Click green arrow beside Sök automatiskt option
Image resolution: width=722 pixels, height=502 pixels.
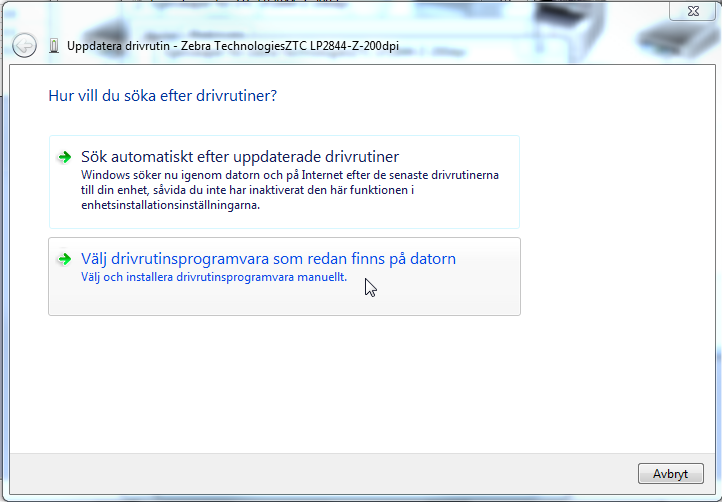(64, 157)
